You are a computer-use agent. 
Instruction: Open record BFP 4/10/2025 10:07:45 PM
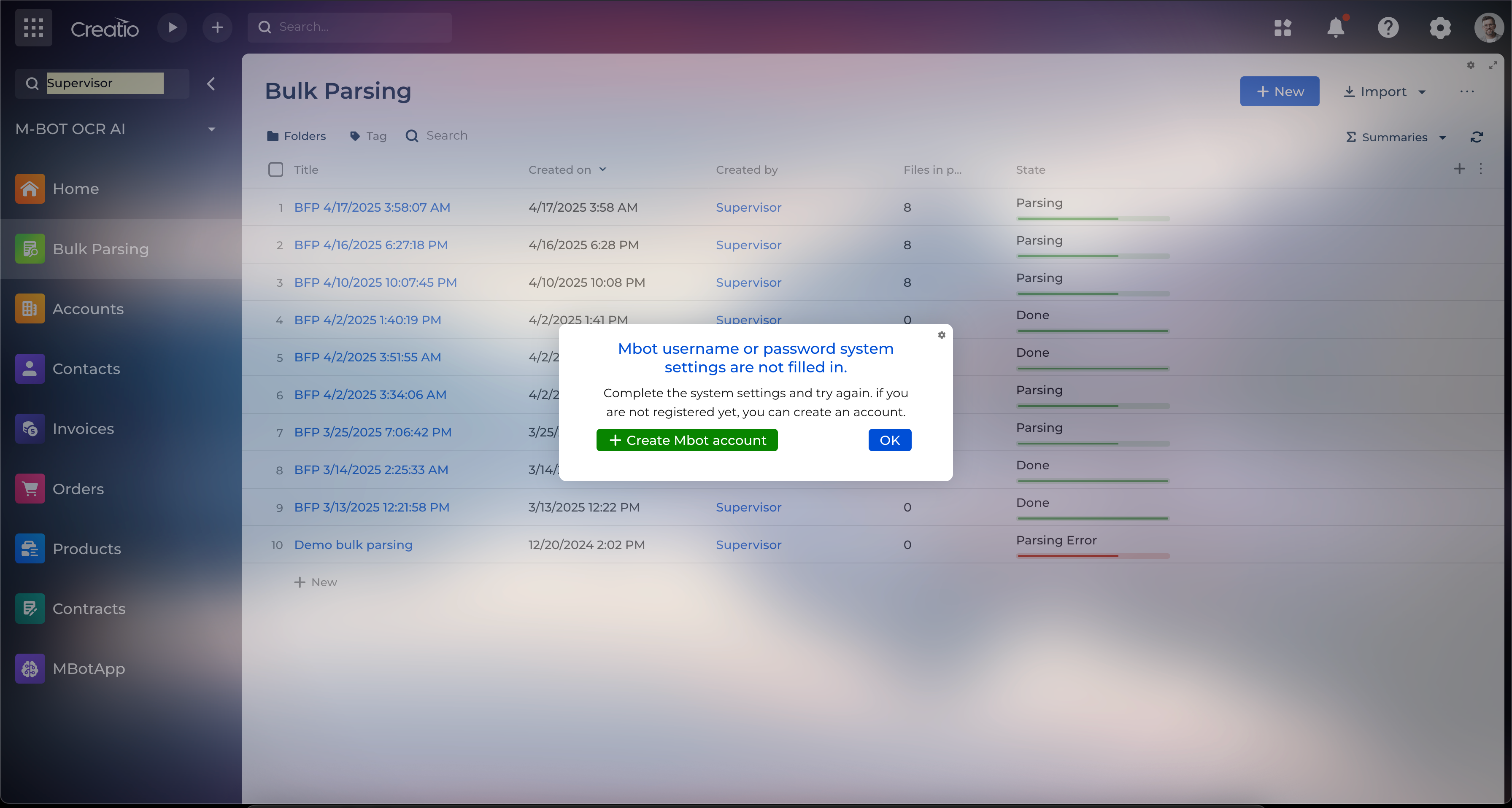click(x=375, y=282)
